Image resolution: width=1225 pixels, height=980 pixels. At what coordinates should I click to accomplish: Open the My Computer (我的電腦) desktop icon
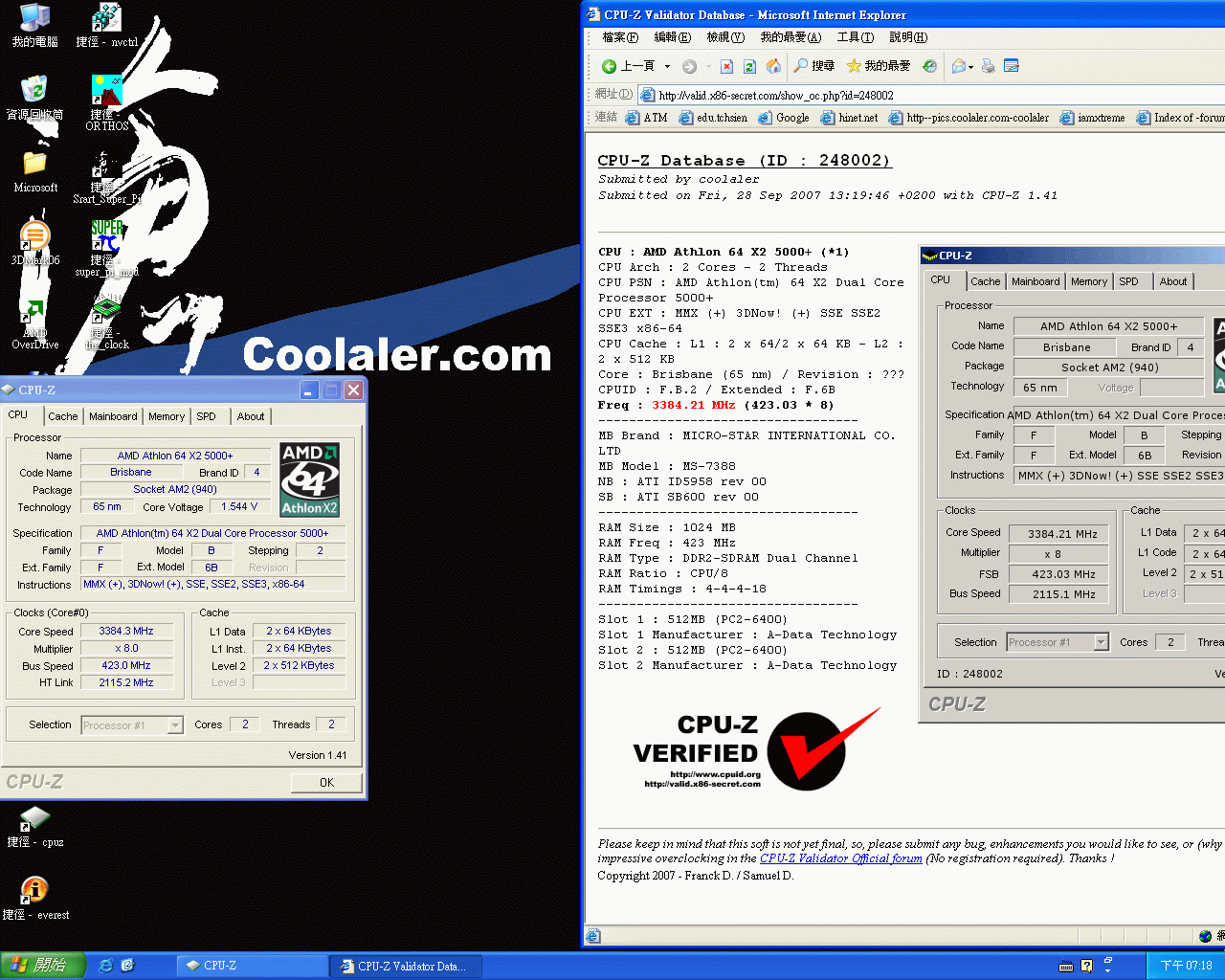point(35,24)
